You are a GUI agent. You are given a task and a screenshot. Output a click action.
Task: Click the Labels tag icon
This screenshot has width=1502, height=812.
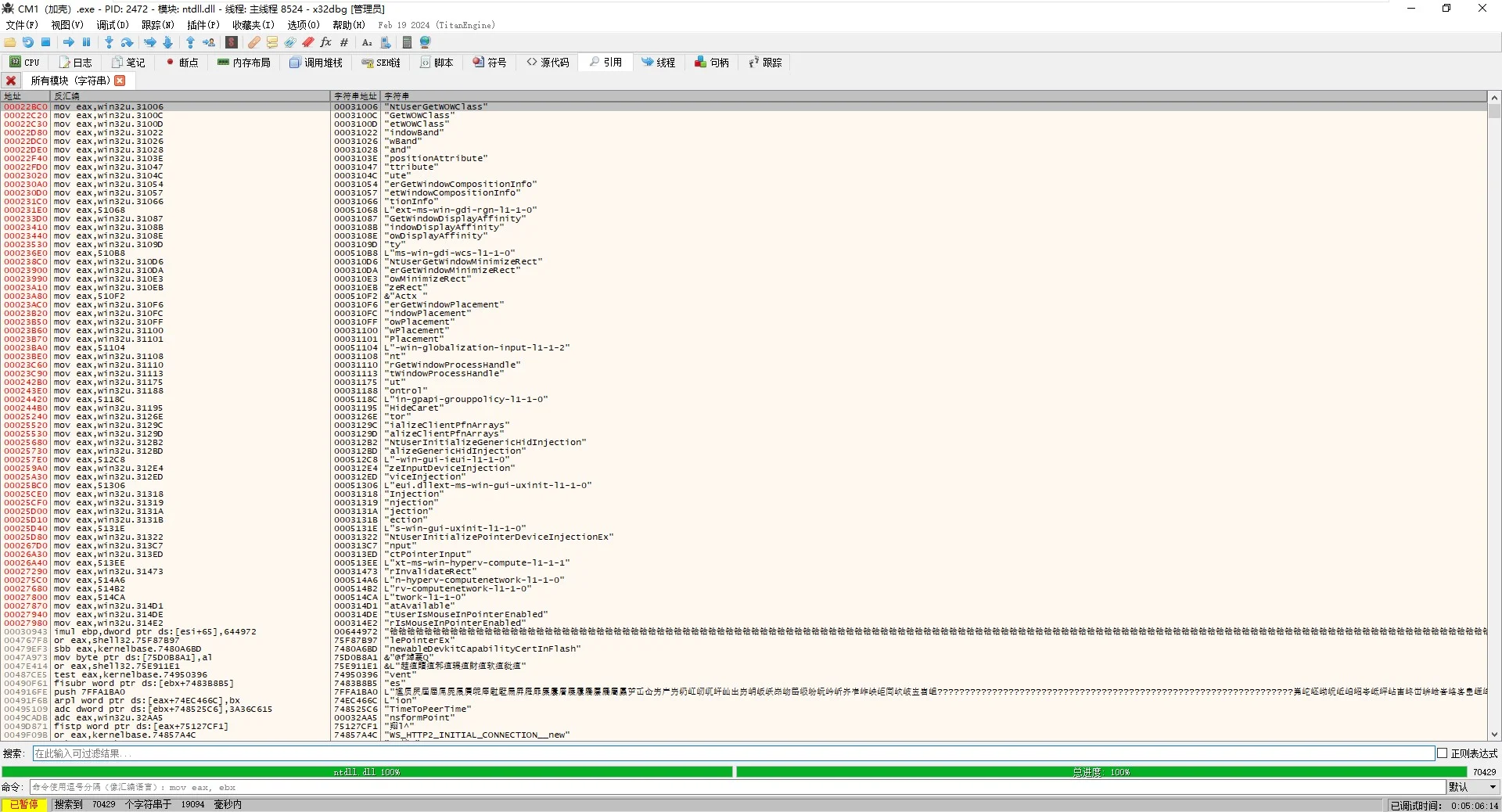pyautogui.click(x=290, y=42)
